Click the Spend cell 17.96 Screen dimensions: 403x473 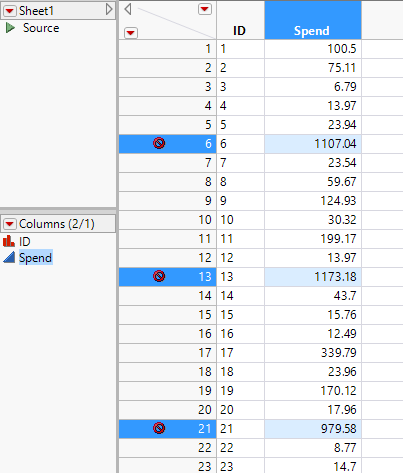[x=313, y=410]
